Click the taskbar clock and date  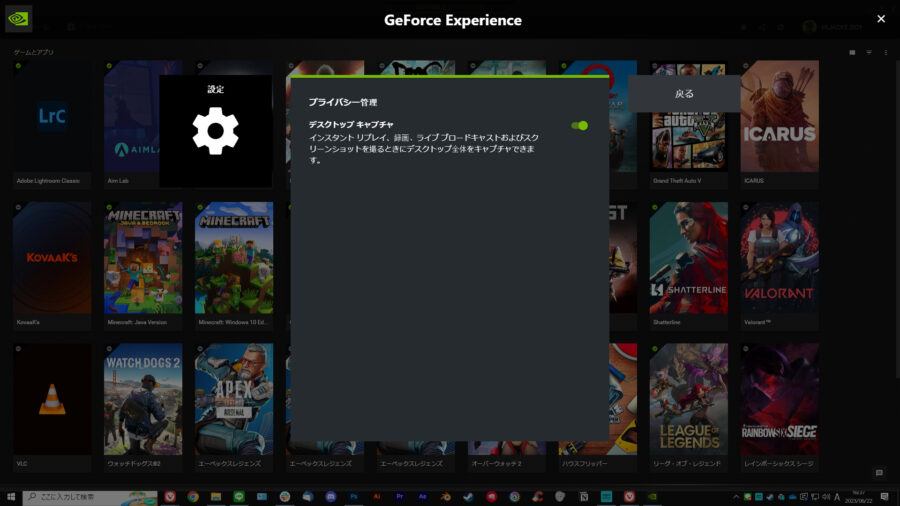click(x=859, y=497)
